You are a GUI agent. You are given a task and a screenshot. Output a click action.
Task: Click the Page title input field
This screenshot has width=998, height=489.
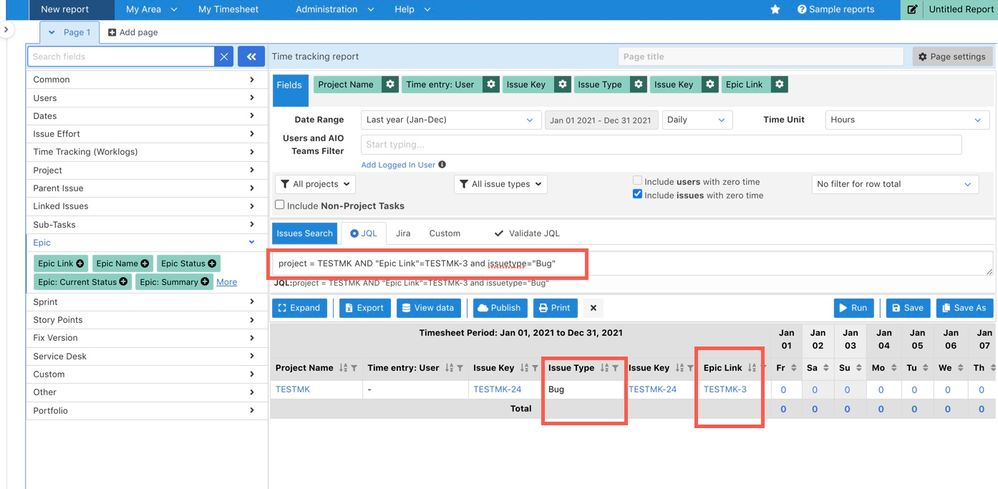pyautogui.click(x=761, y=57)
